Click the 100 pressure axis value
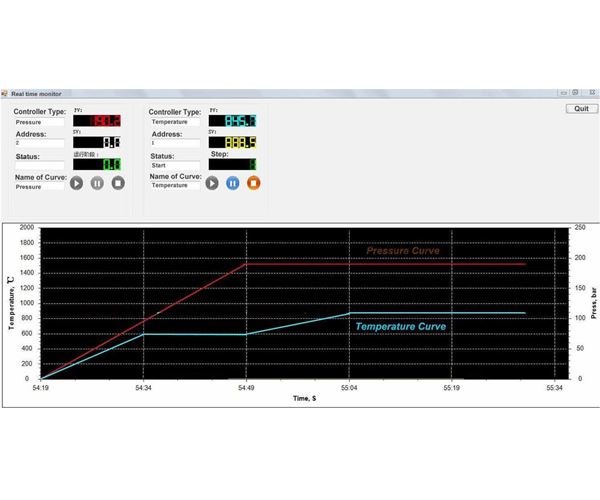The width and height of the screenshot is (600, 500). [x=580, y=318]
